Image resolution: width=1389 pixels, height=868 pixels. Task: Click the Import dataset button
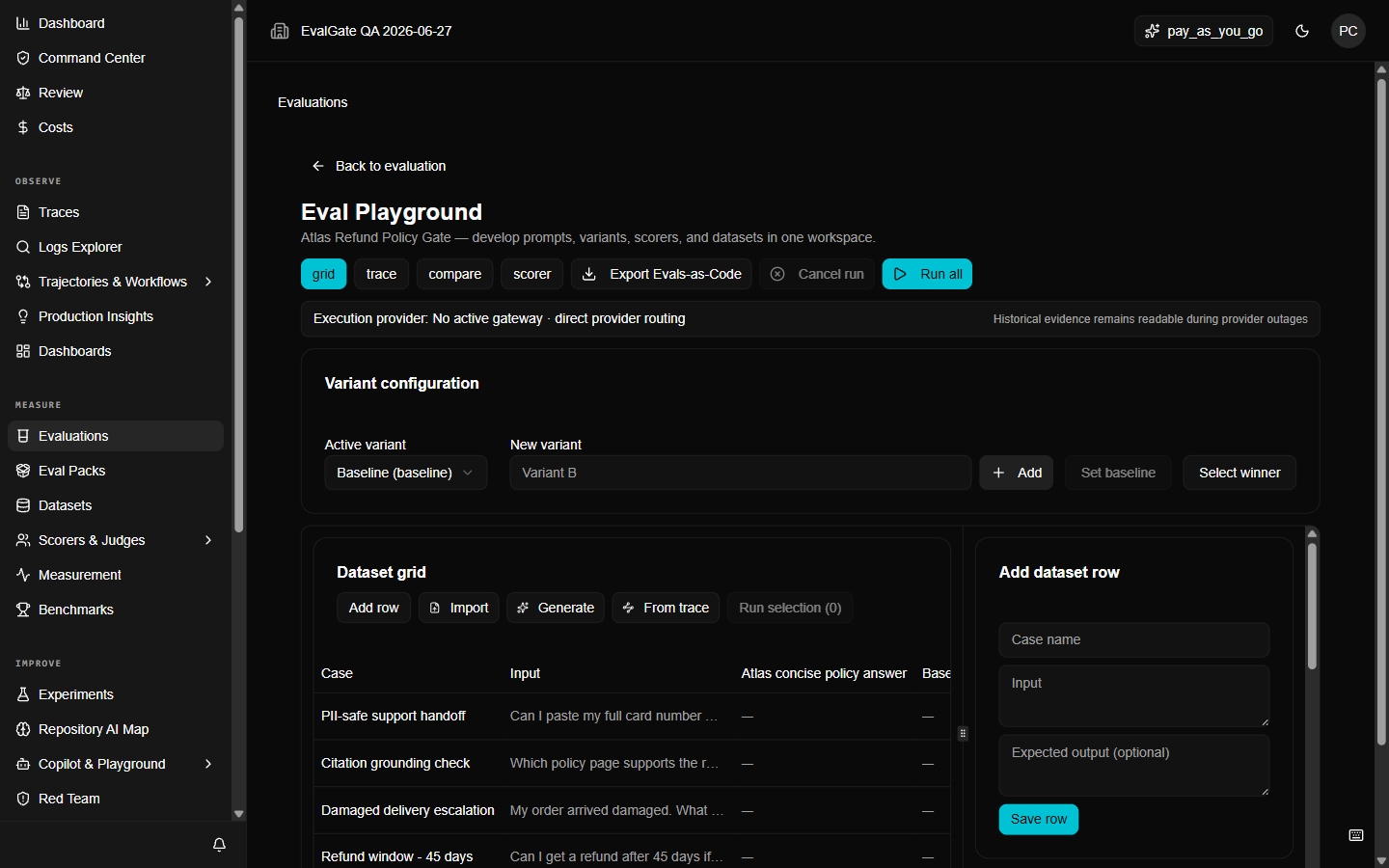(458, 608)
